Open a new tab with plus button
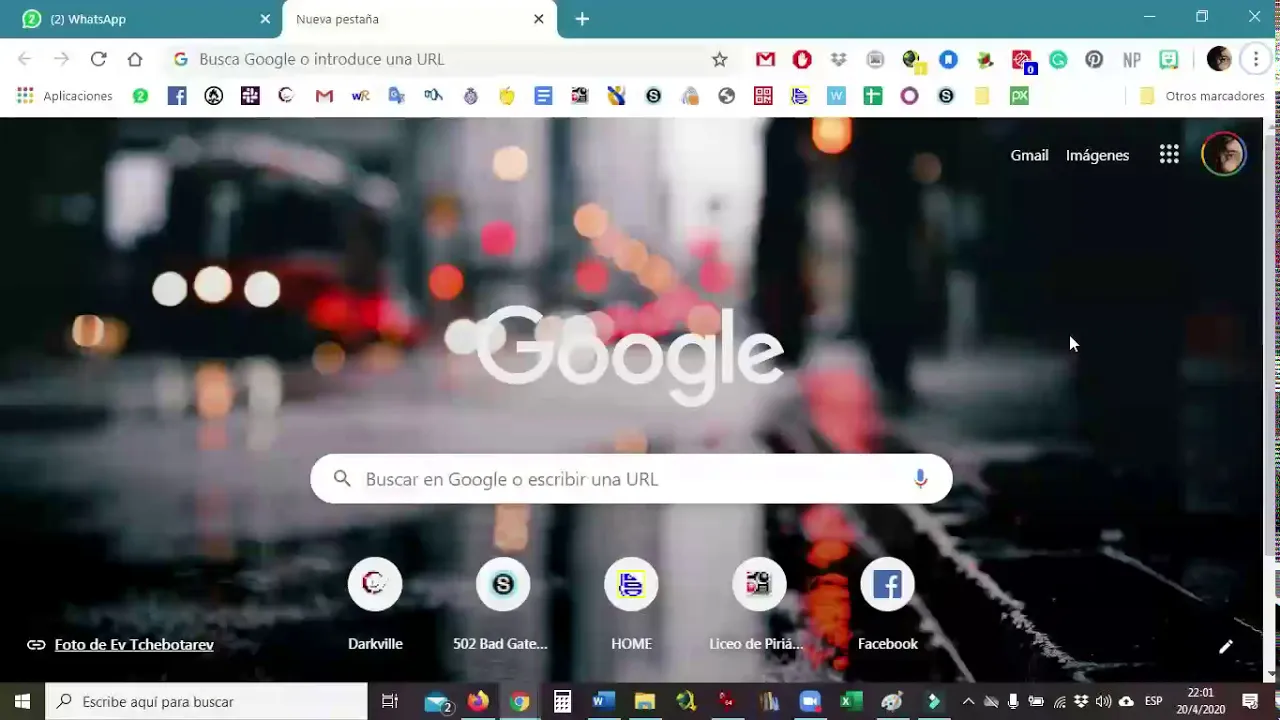1280x720 pixels. pyautogui.click(x=582, y=19)
